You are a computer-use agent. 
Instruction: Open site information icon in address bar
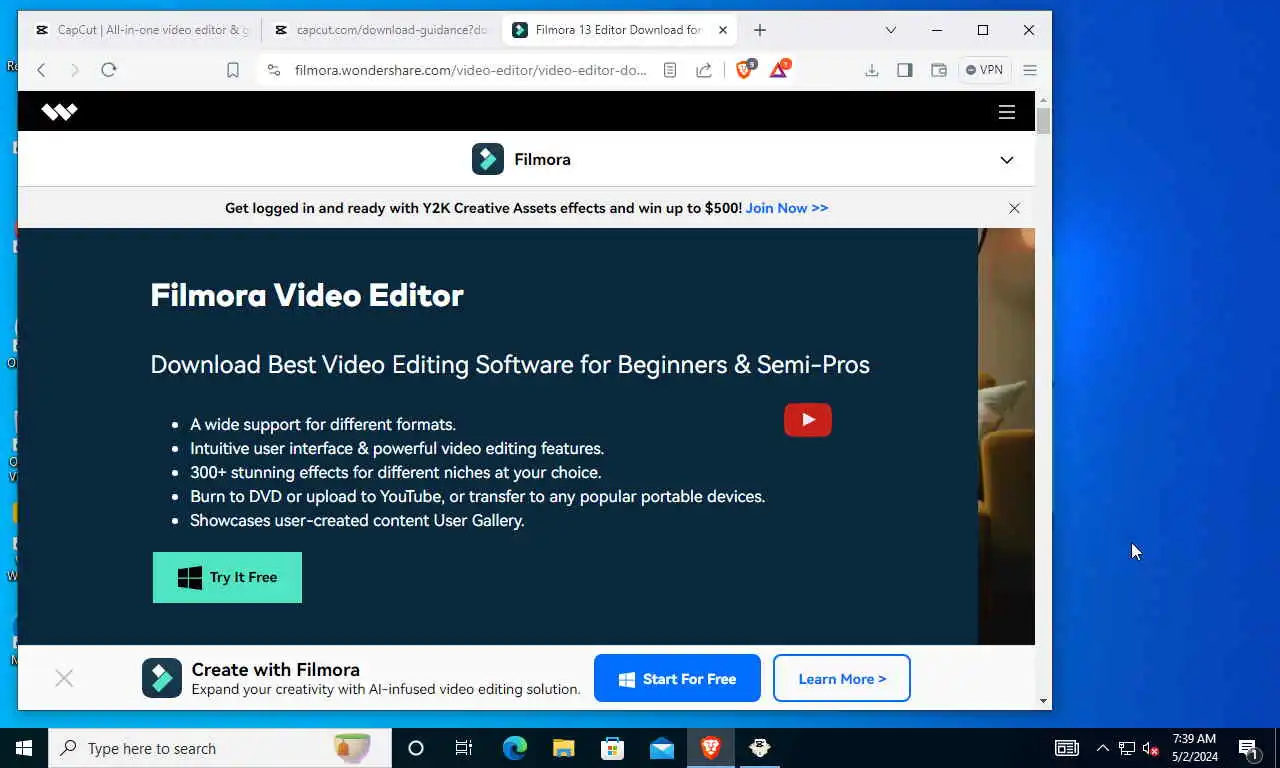point(273,70)
